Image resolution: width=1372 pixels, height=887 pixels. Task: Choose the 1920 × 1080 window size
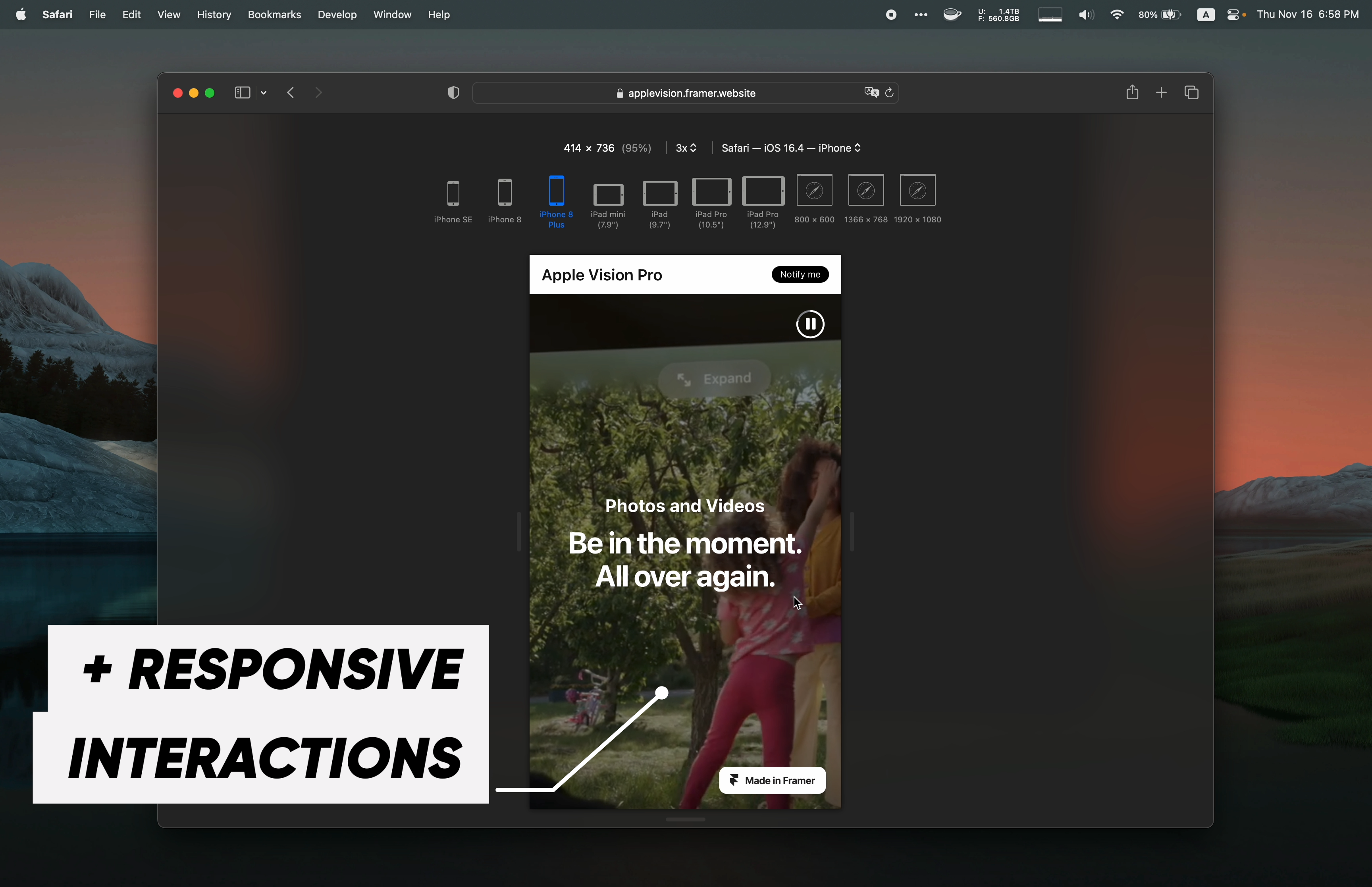pos(917,199)
